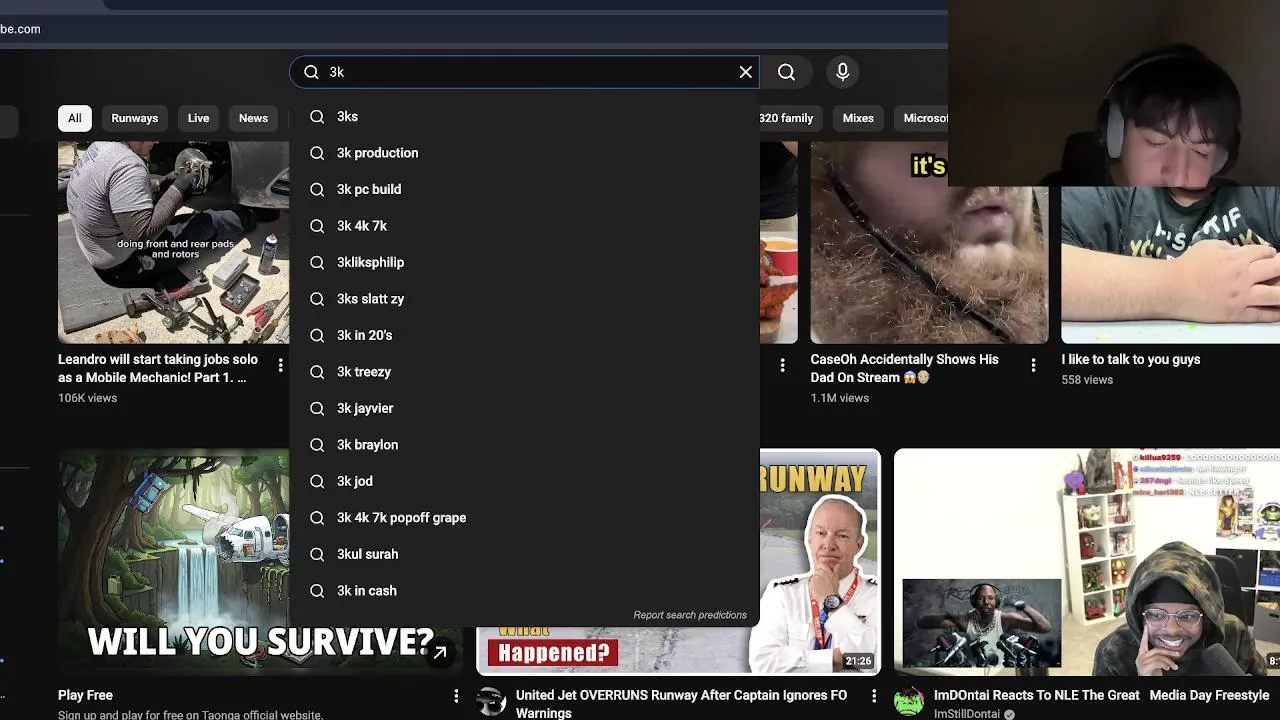Screen dimensions: 1280x720
Task: Choose '3k 4k 7k popoff grape' suggestion
Action: point(524,518)
